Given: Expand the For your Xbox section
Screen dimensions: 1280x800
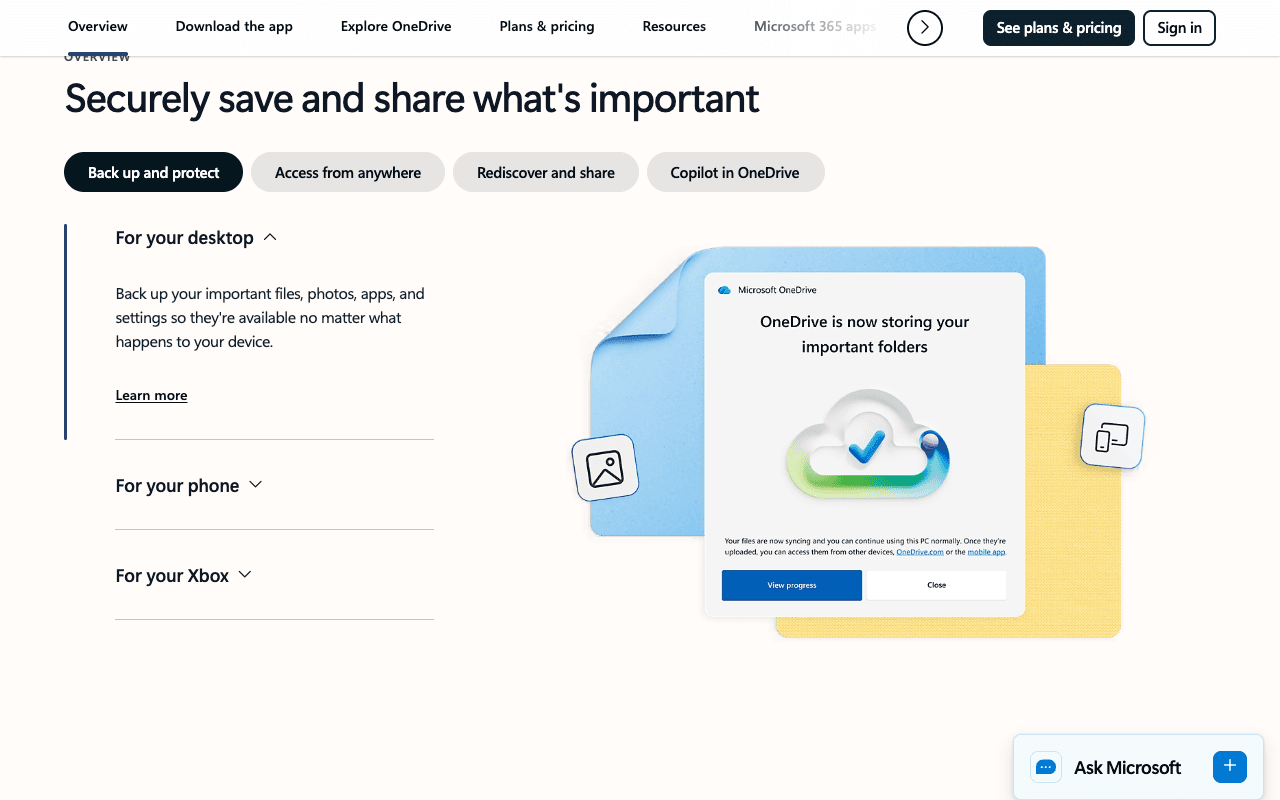Looking at the screenshot, I should [x=184, y=575].
